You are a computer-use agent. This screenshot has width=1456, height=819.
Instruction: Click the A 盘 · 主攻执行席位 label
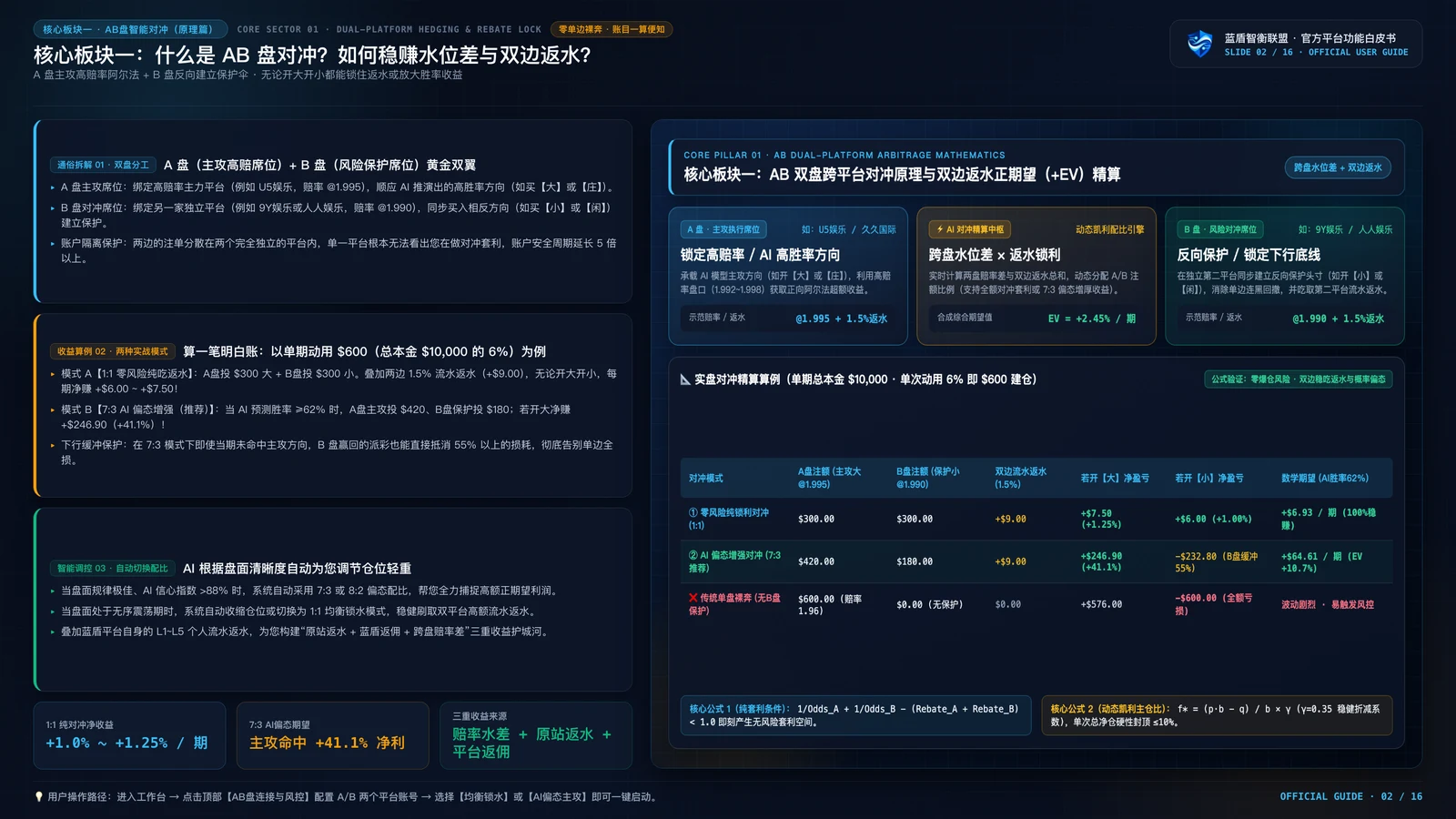click(x=723, y=229)
